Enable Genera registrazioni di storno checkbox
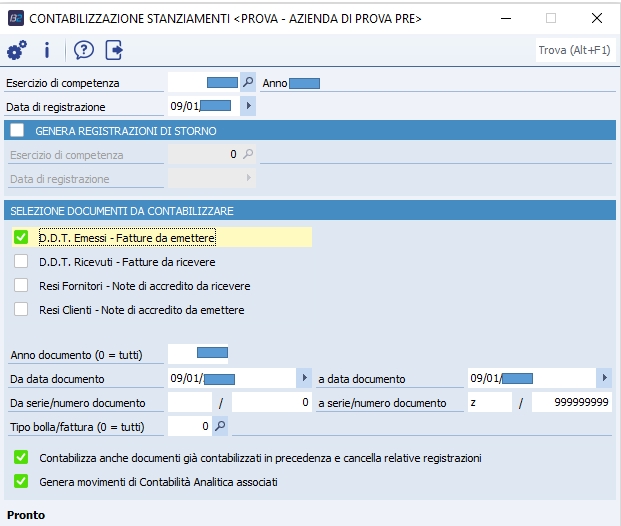 tap(17, 130)
